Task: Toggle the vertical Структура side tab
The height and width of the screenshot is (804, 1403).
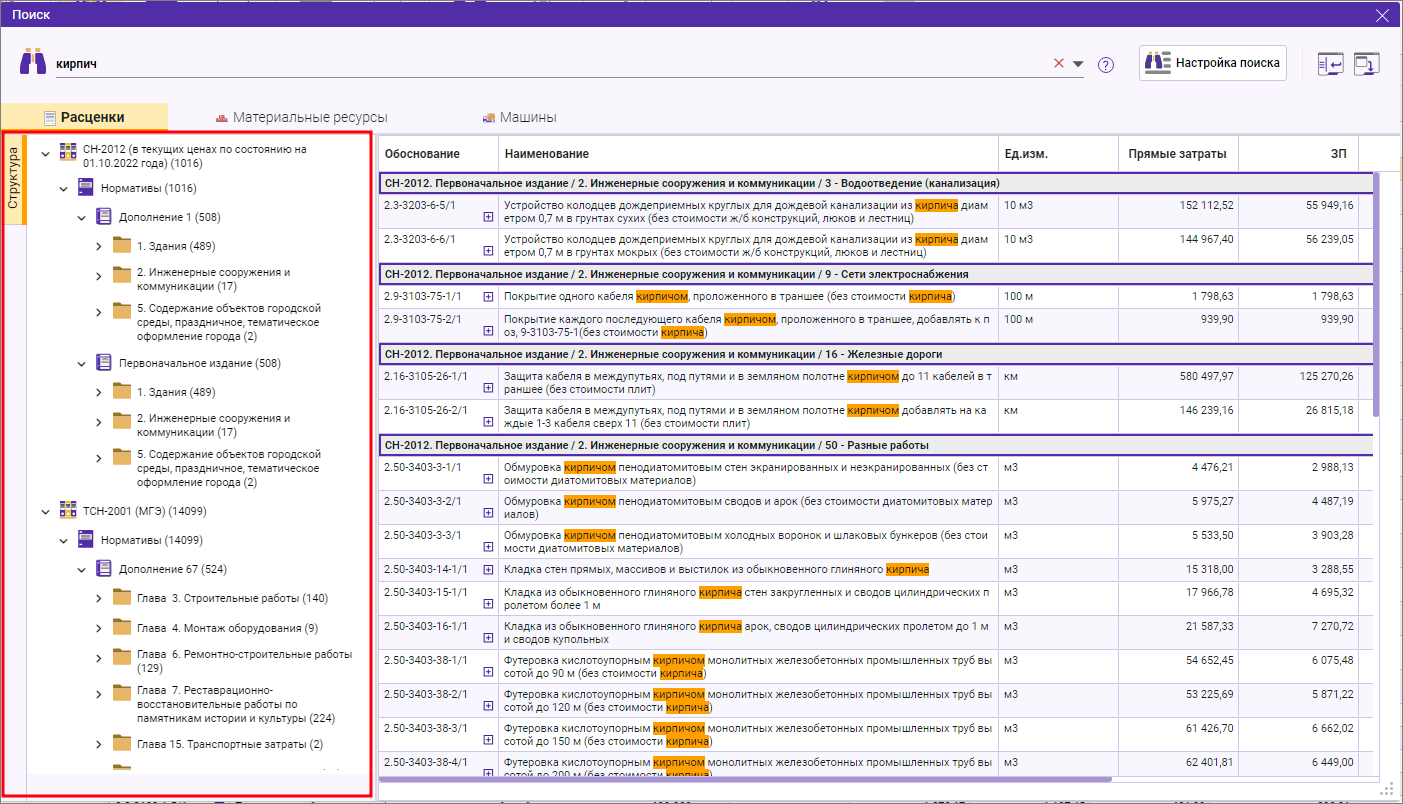Action: [14, 178]
